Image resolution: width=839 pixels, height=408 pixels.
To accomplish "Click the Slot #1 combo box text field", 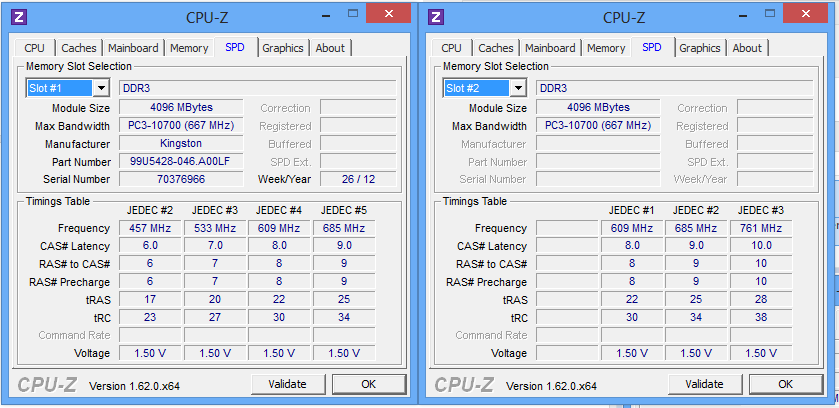I will 60,88.
